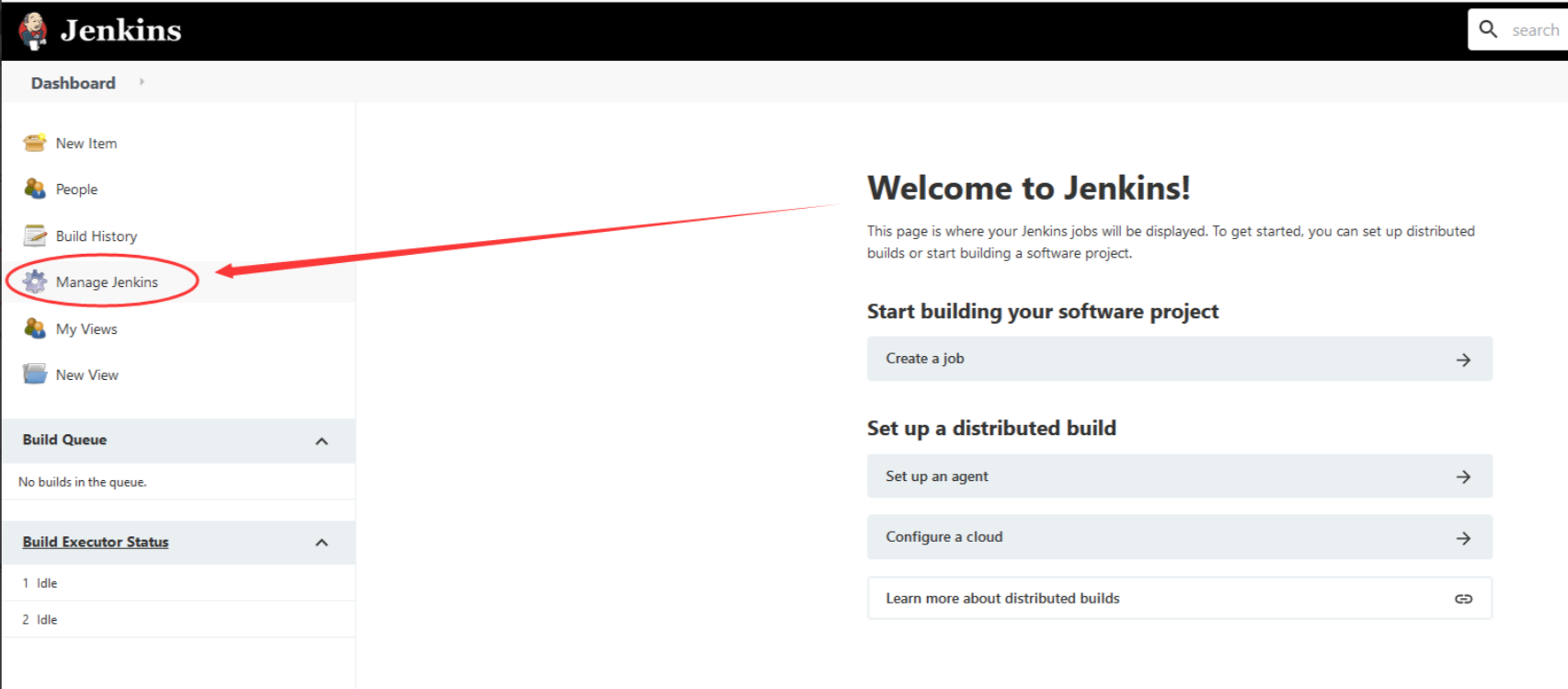Viewport: 1568px width, 689px height.
Task: Click the My Views icon
Action: coord(35,328)
